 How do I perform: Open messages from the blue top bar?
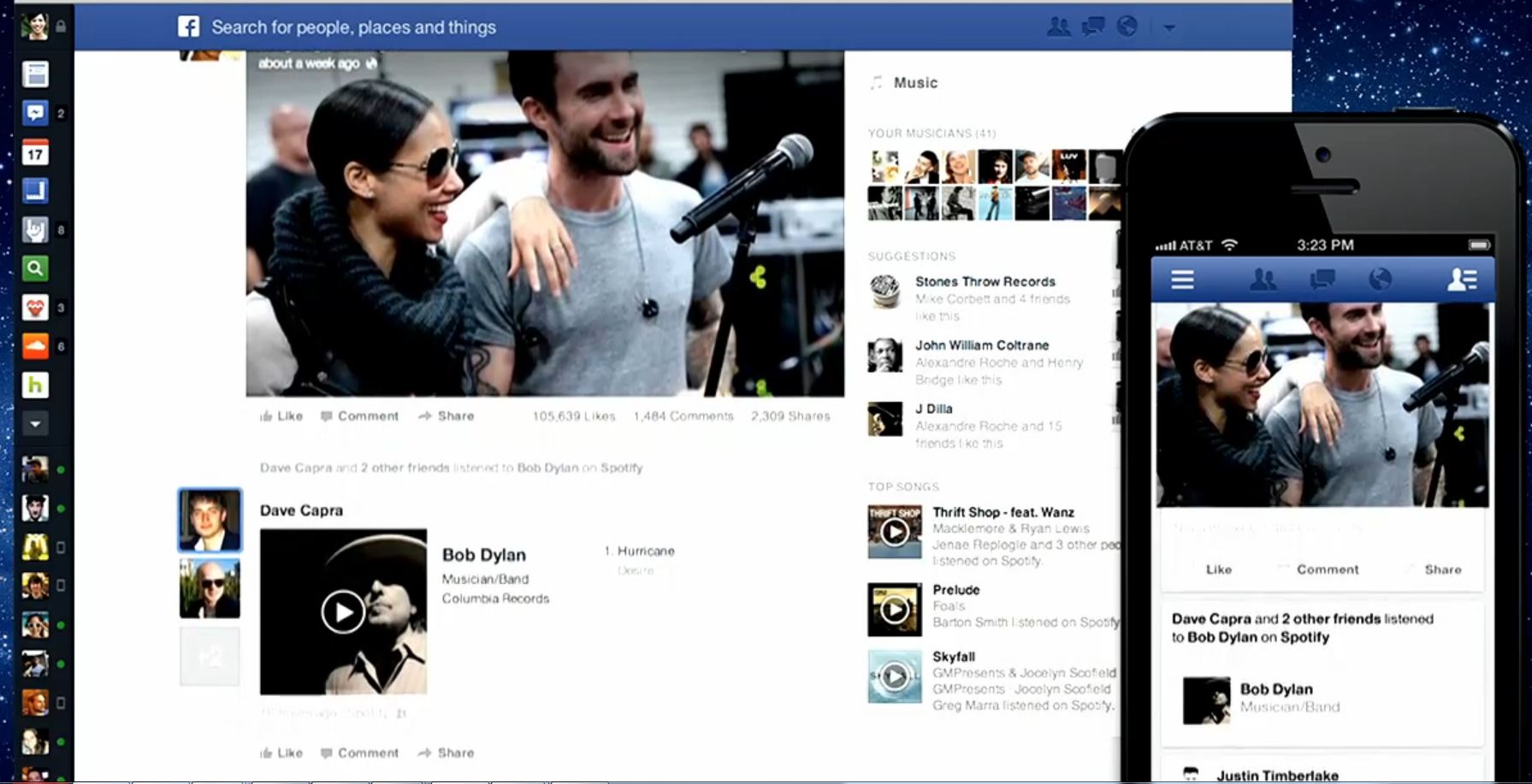point(1092,27)
